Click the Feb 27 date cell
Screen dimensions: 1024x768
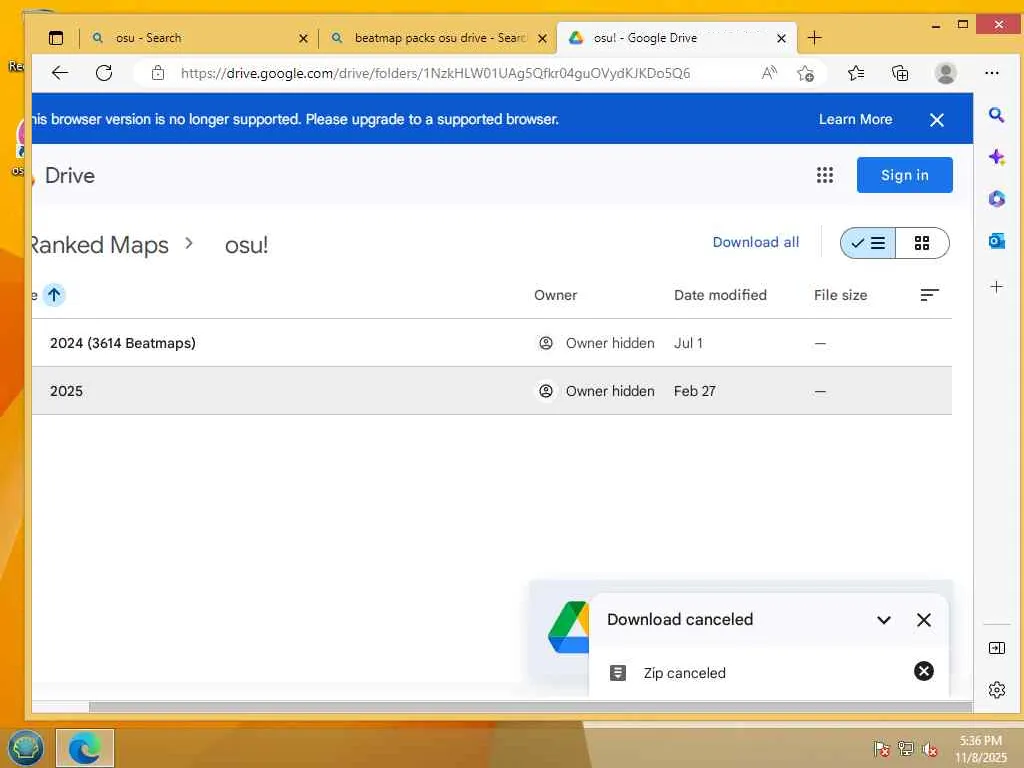point(695,391)
